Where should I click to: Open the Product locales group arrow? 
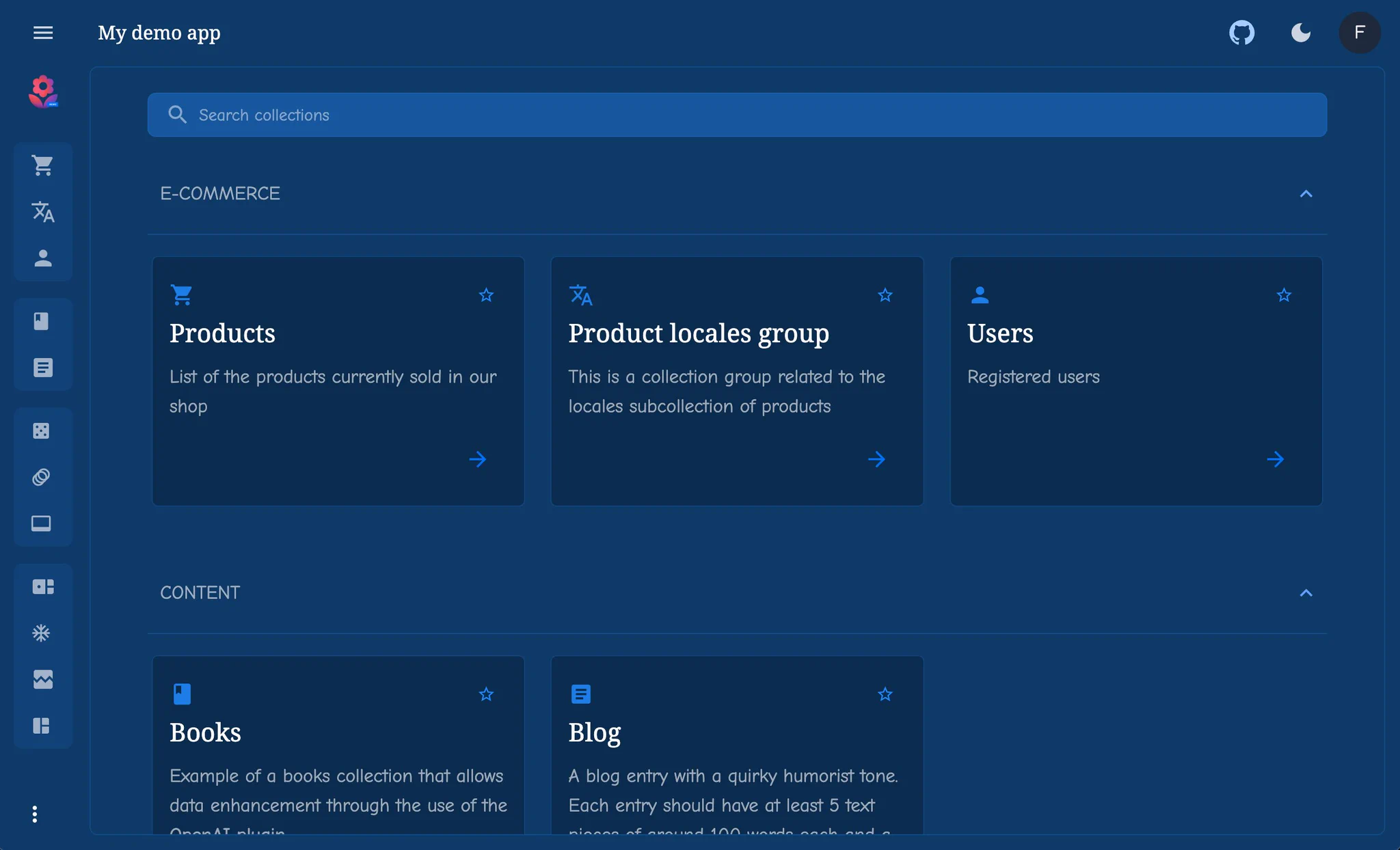(x=876, y=459)
